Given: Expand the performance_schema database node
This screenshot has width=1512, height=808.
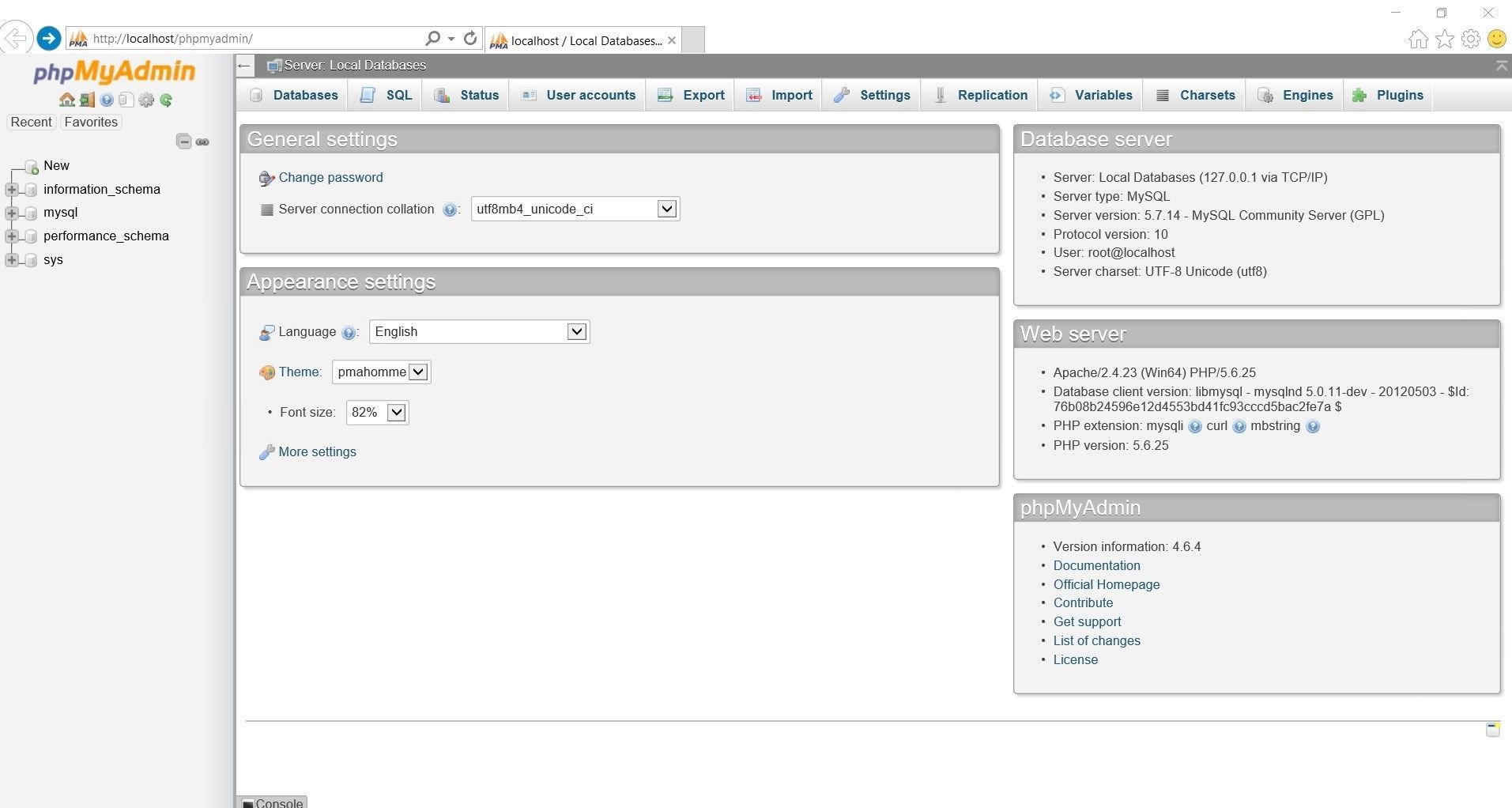Looking at the screenshot, I should 11,236.
